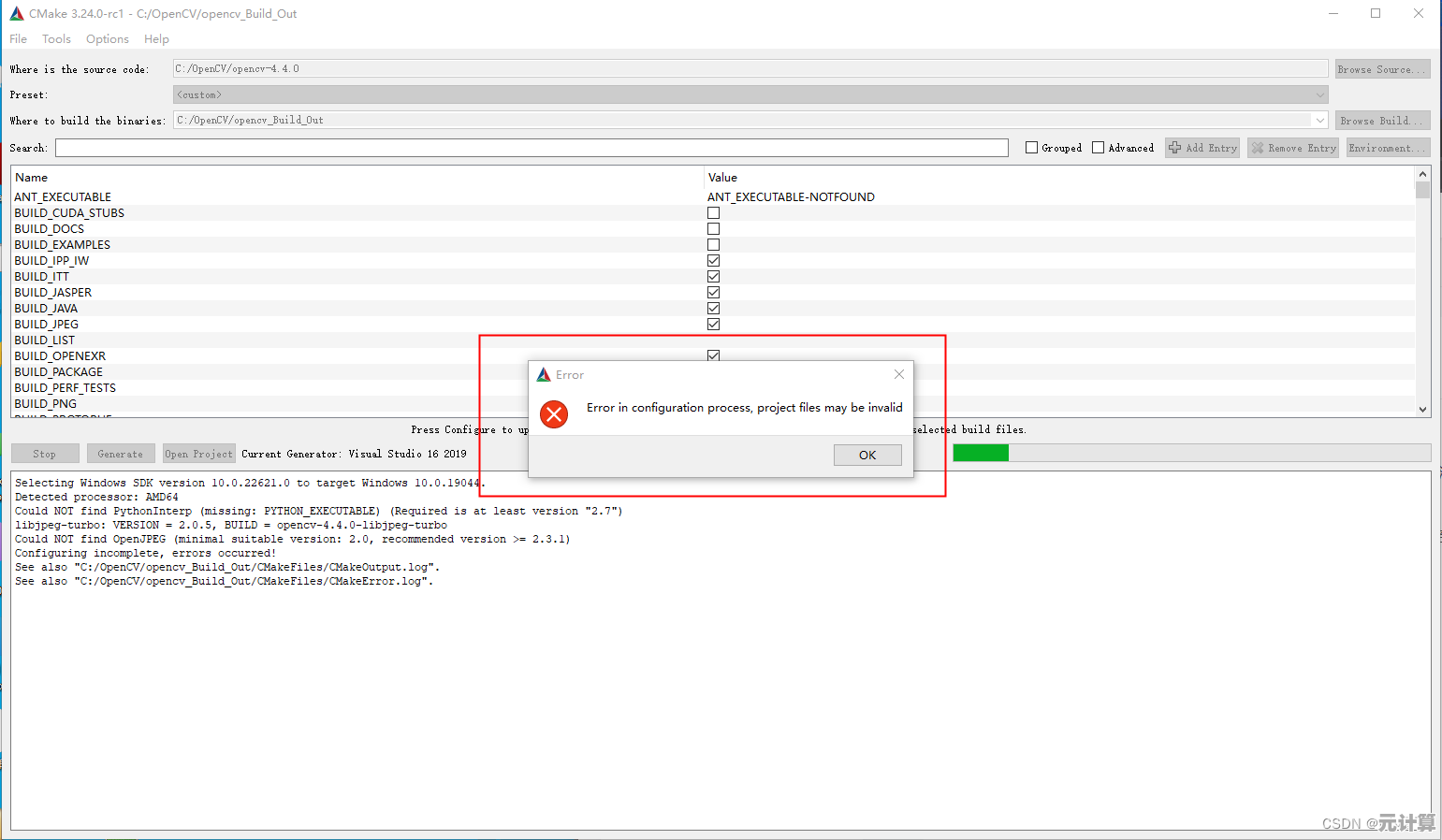Click the Add Entry plus icon

point(1175,148)
